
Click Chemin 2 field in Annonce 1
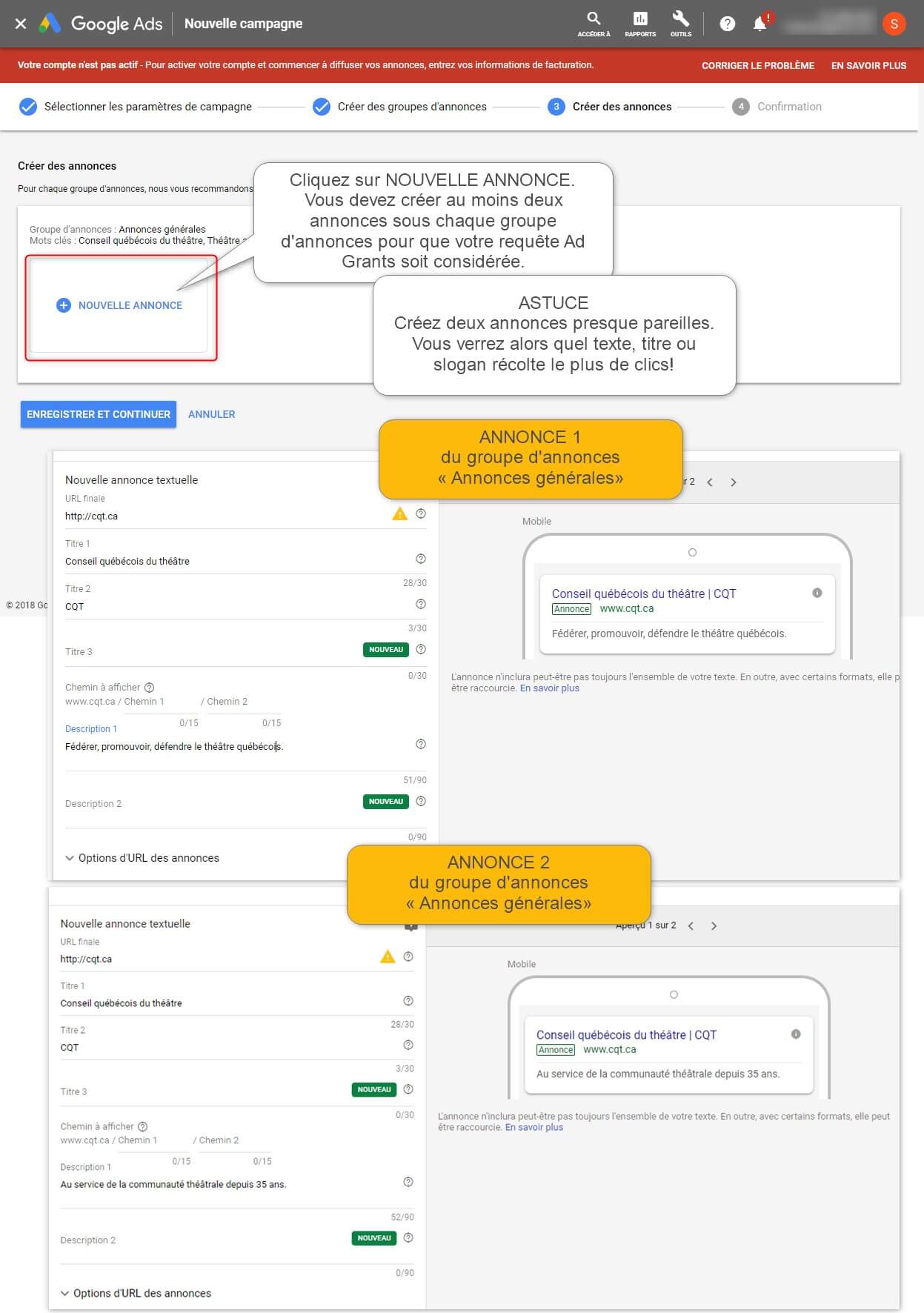tap(243, 702)
